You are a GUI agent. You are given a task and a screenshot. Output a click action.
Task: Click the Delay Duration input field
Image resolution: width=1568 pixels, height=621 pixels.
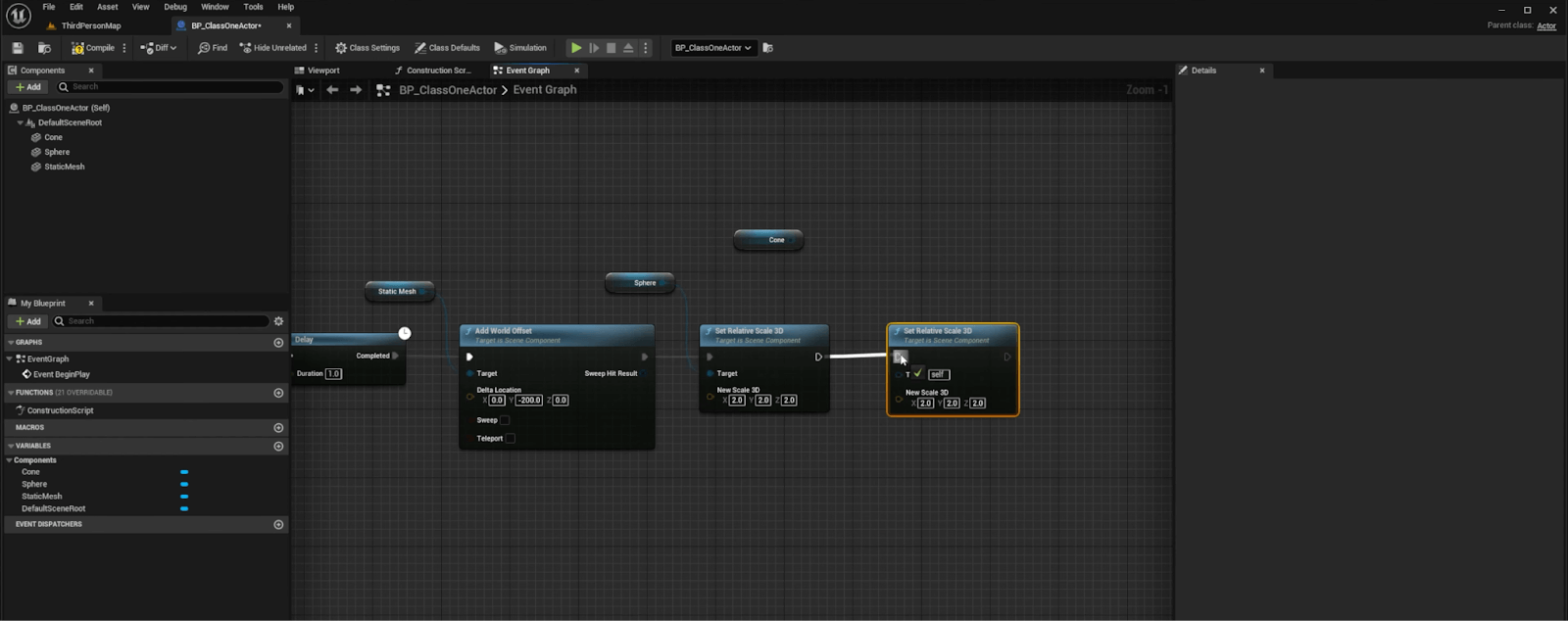pyautogui.click(x=333, y=374)
